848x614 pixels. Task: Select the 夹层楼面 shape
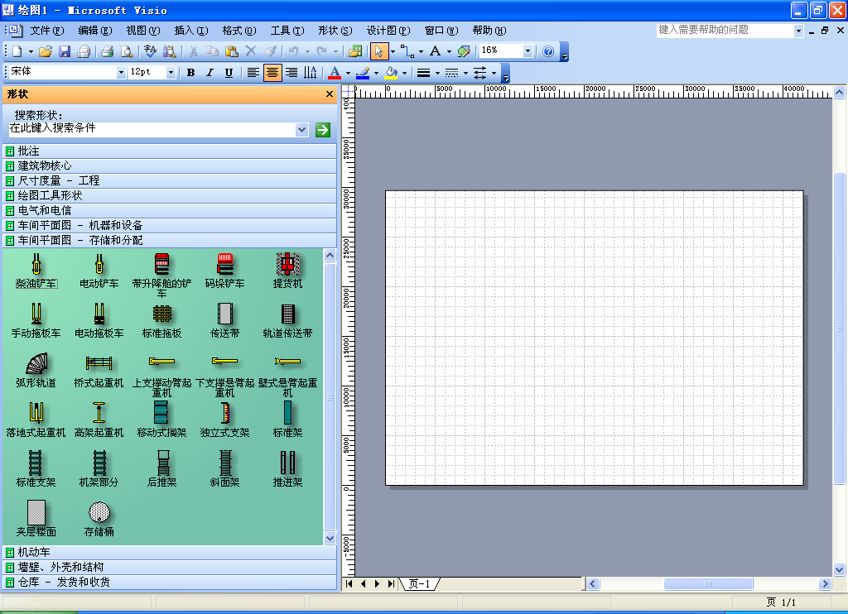point(36,519)
